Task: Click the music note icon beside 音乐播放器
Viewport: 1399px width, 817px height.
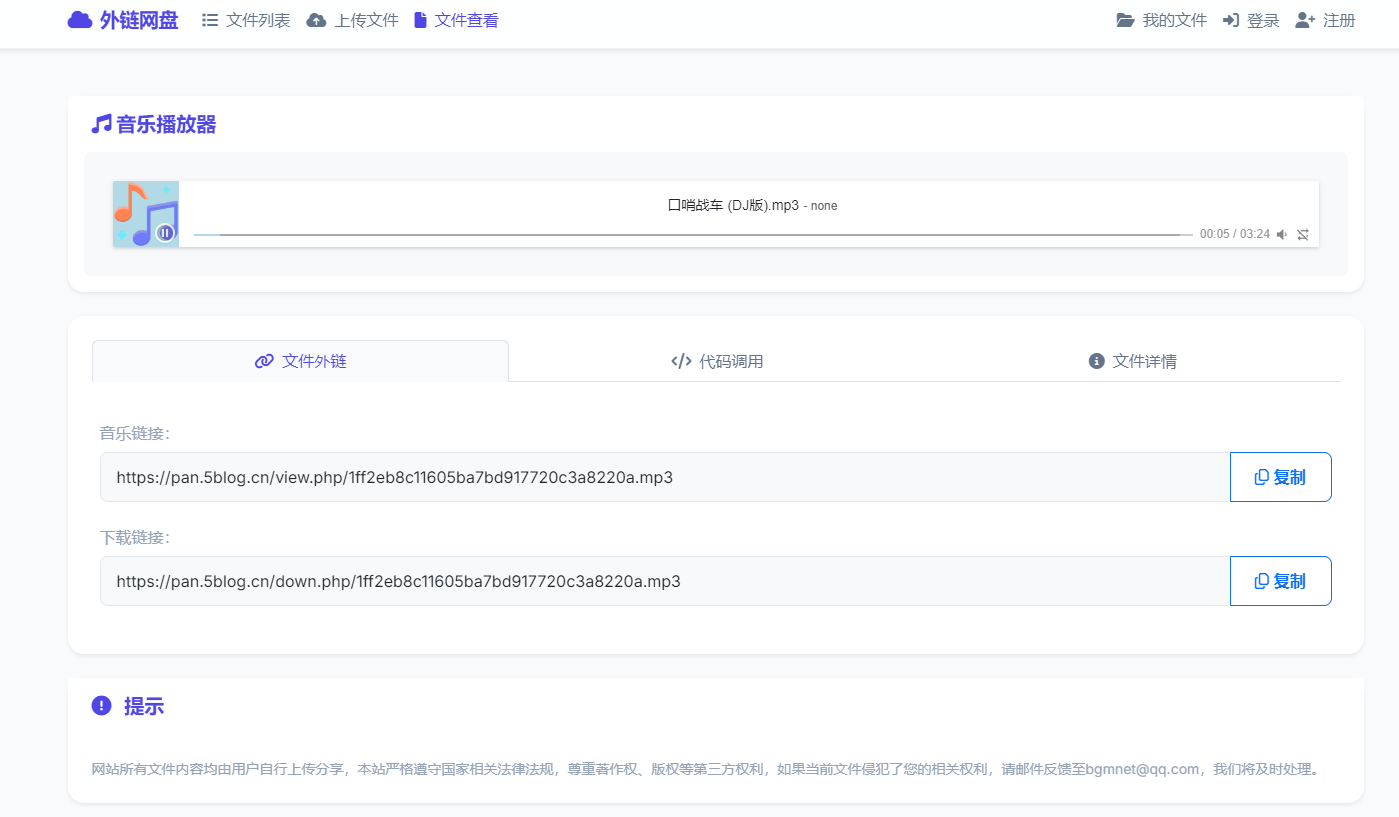Action: tap(101, 124)
